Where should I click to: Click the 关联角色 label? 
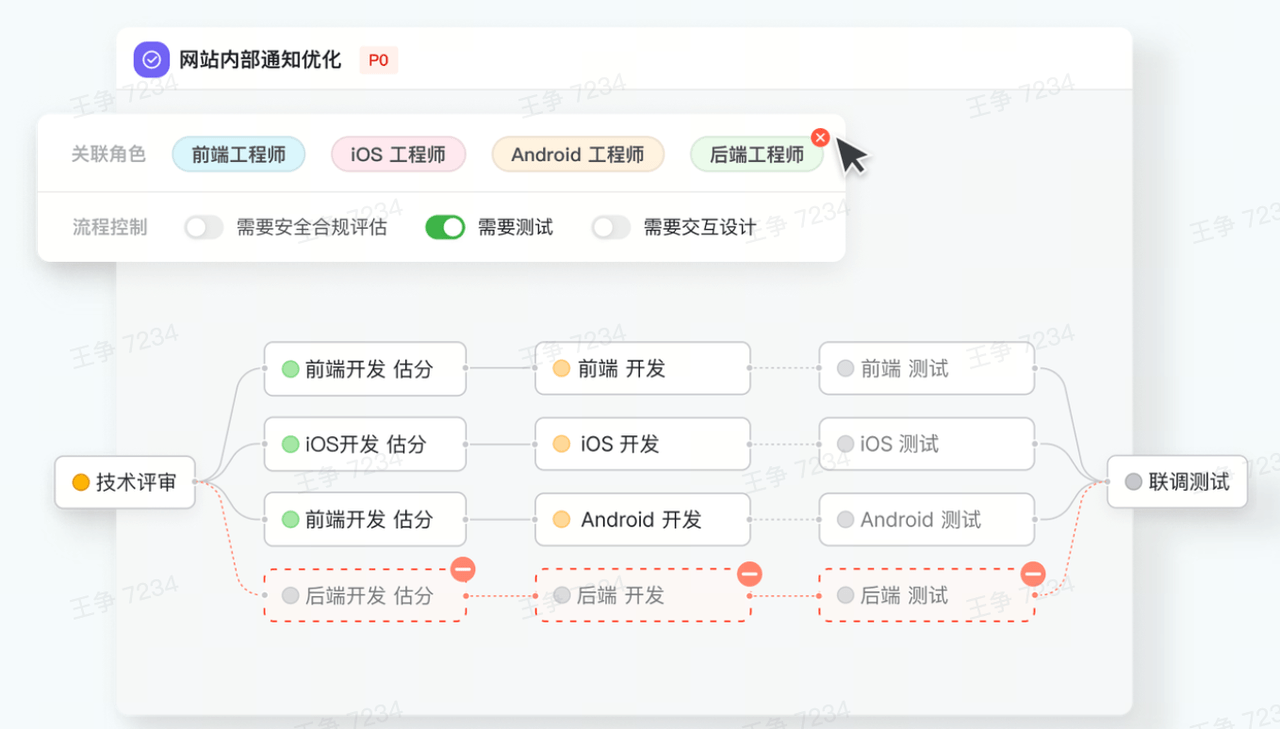pos(109,154)
